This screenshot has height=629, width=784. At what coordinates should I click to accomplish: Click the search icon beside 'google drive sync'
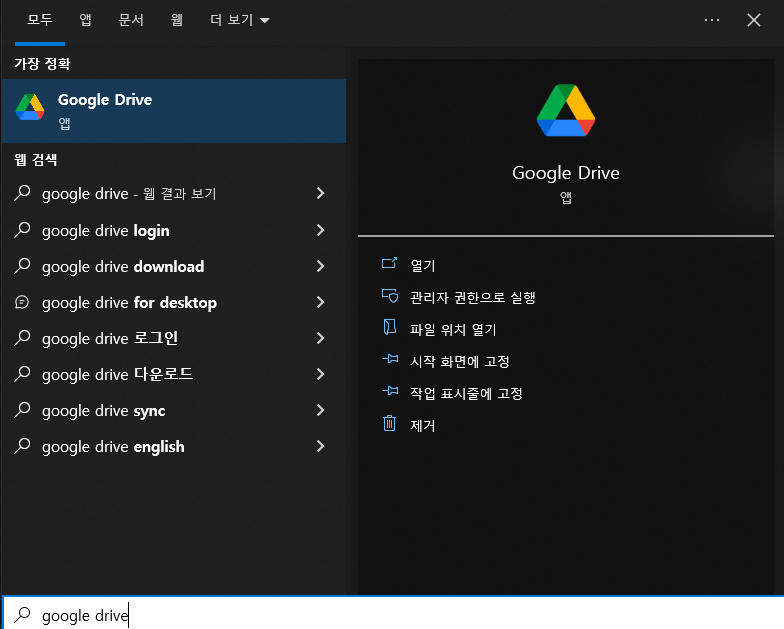pyautogui.click(x=22, y=410)
